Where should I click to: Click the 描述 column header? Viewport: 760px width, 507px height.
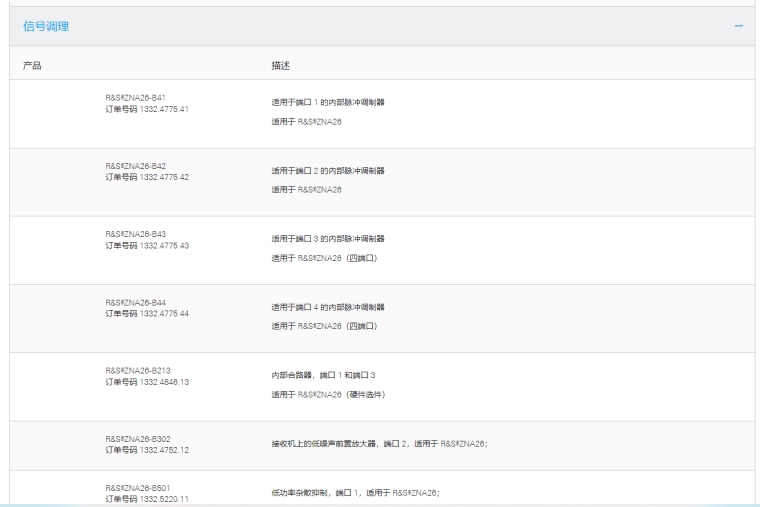tap(280, 65)
